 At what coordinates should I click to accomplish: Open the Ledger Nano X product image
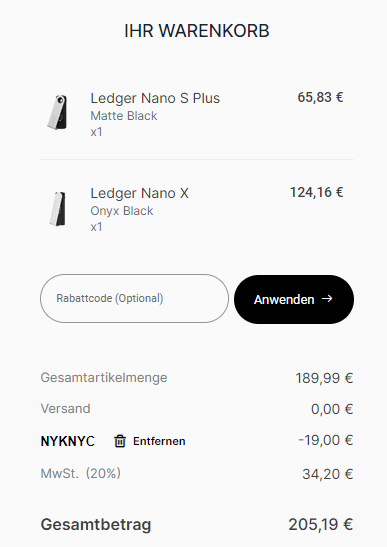point(58,208)
